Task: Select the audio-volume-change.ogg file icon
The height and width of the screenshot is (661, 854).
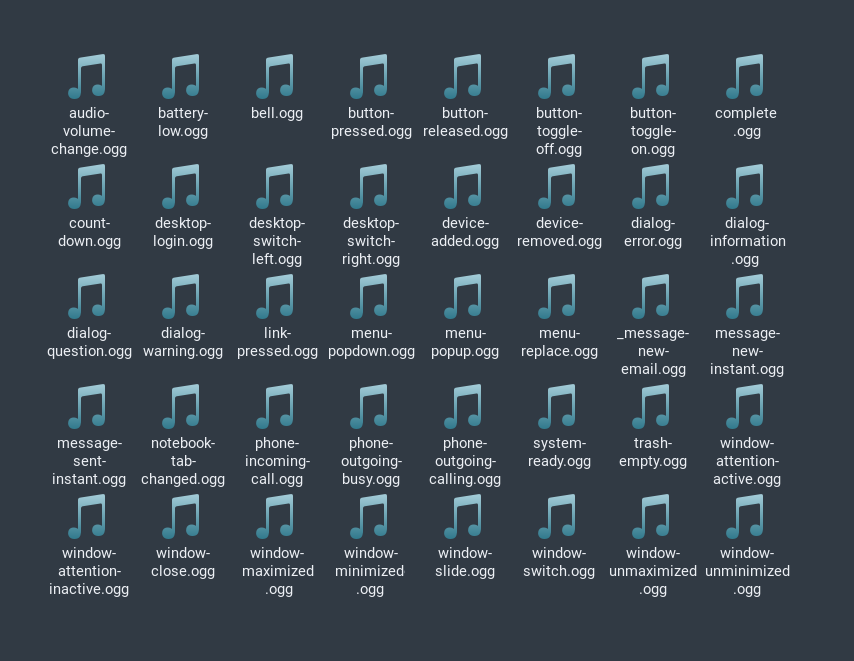Action: pyautogui.click(x=87, y=76)
